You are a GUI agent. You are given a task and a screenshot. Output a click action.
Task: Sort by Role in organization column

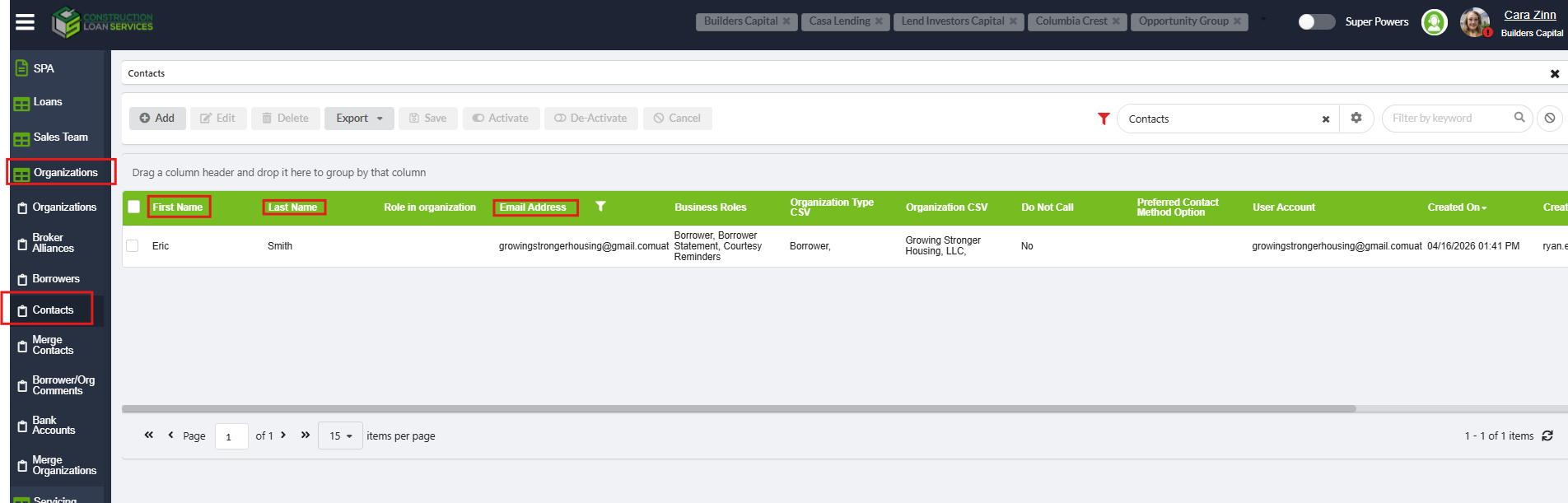(430, 207)
